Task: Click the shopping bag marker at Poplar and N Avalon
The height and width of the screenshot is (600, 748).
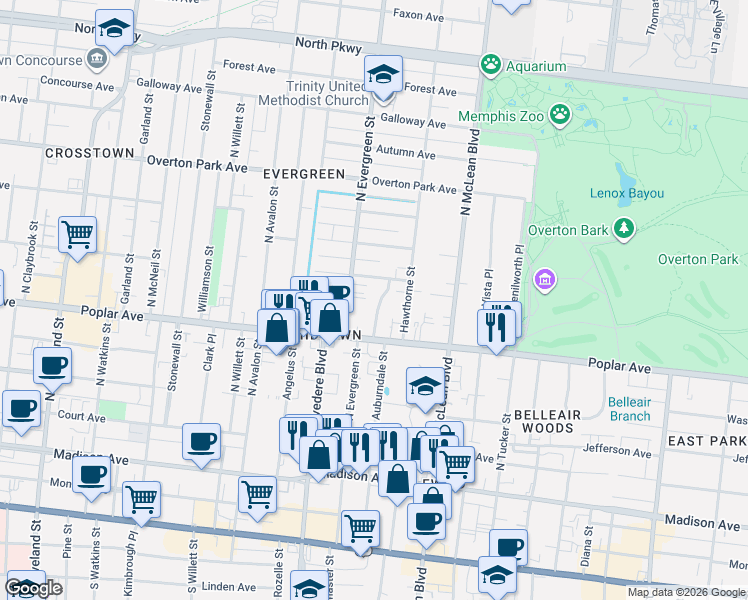Action: pyautogui.click(x=277, y=328)
